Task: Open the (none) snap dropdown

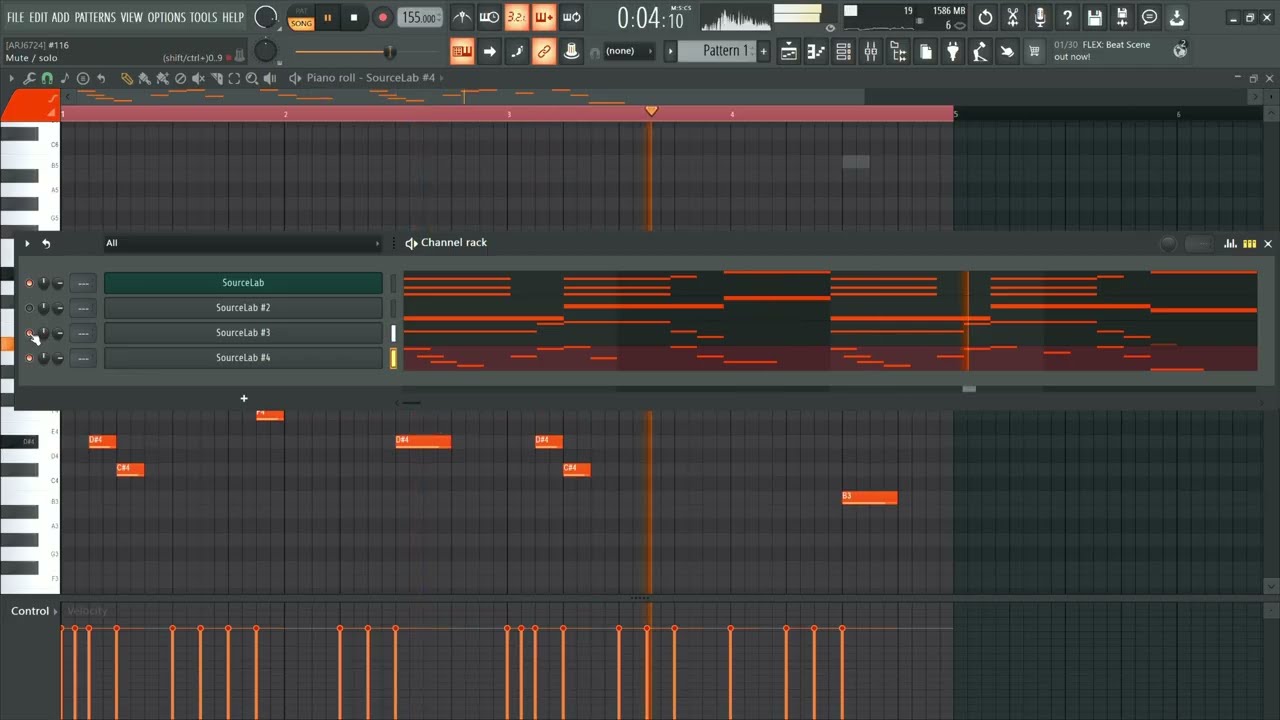Action: (629, 51)
